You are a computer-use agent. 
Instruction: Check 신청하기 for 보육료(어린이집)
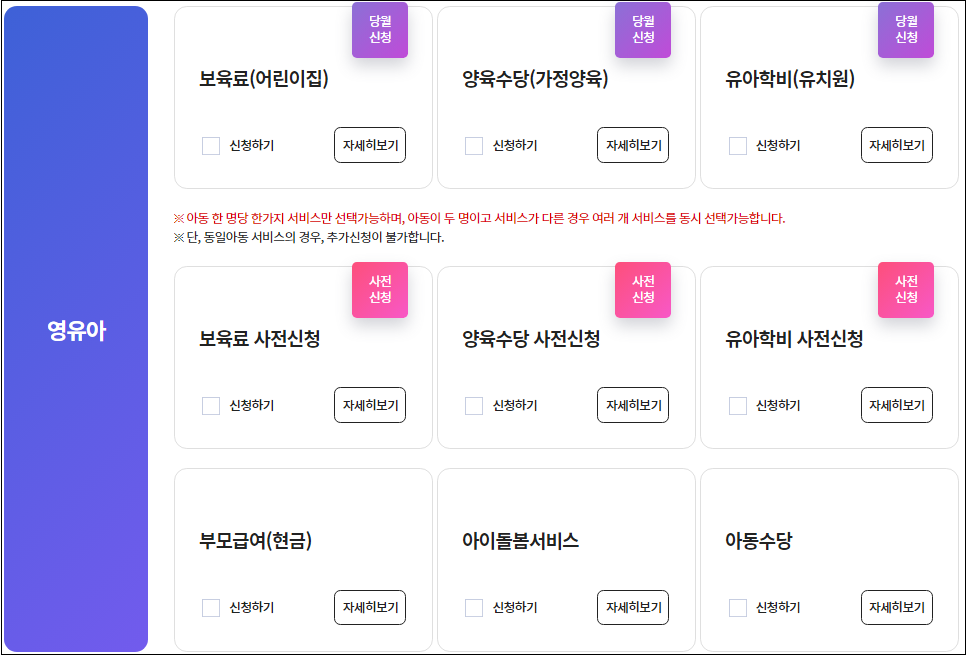point(211,145)
